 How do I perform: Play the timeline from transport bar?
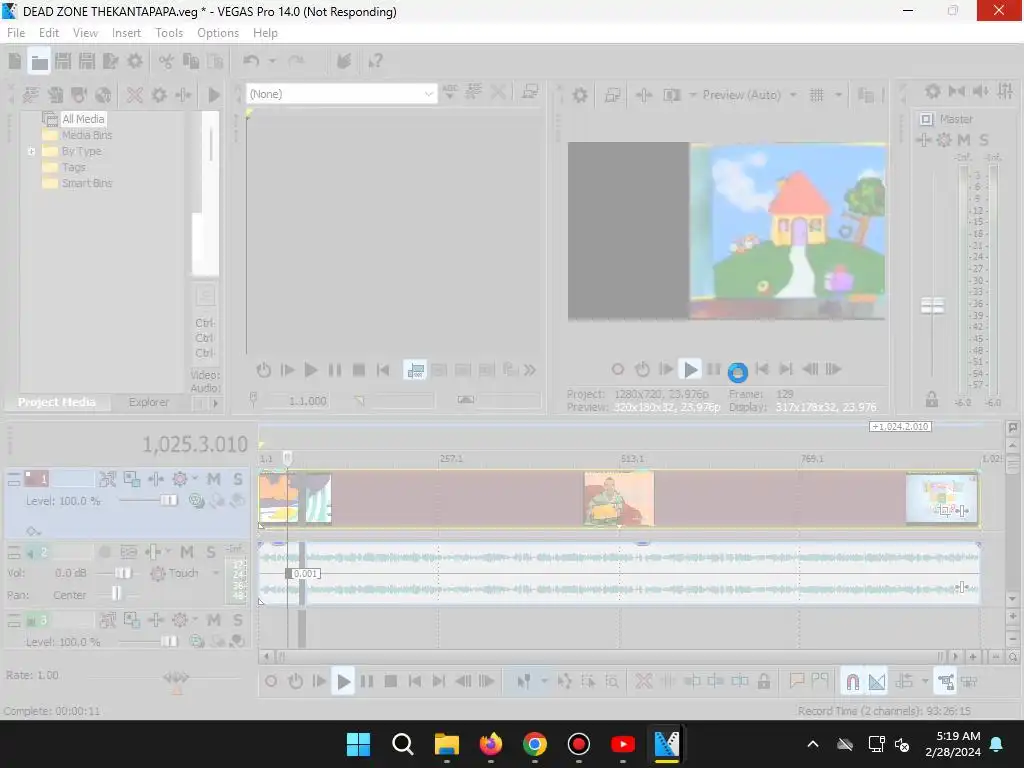(x=343, y=682)
